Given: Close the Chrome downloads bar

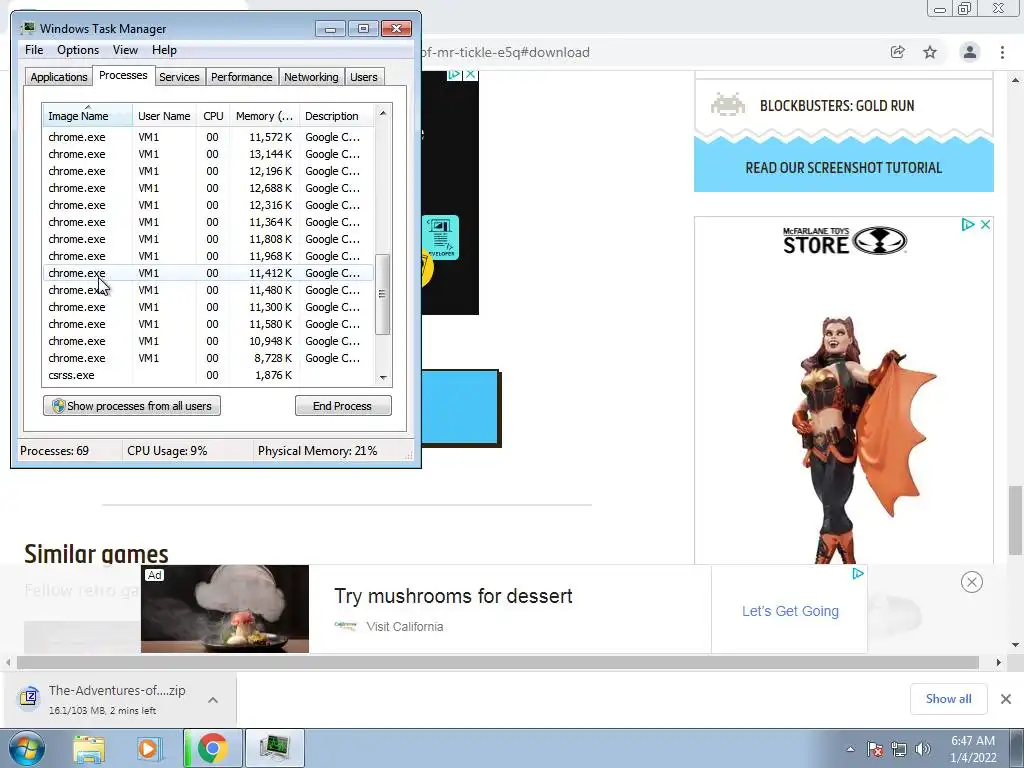Looking at the screenshot, I should [x=1006, y=699].
